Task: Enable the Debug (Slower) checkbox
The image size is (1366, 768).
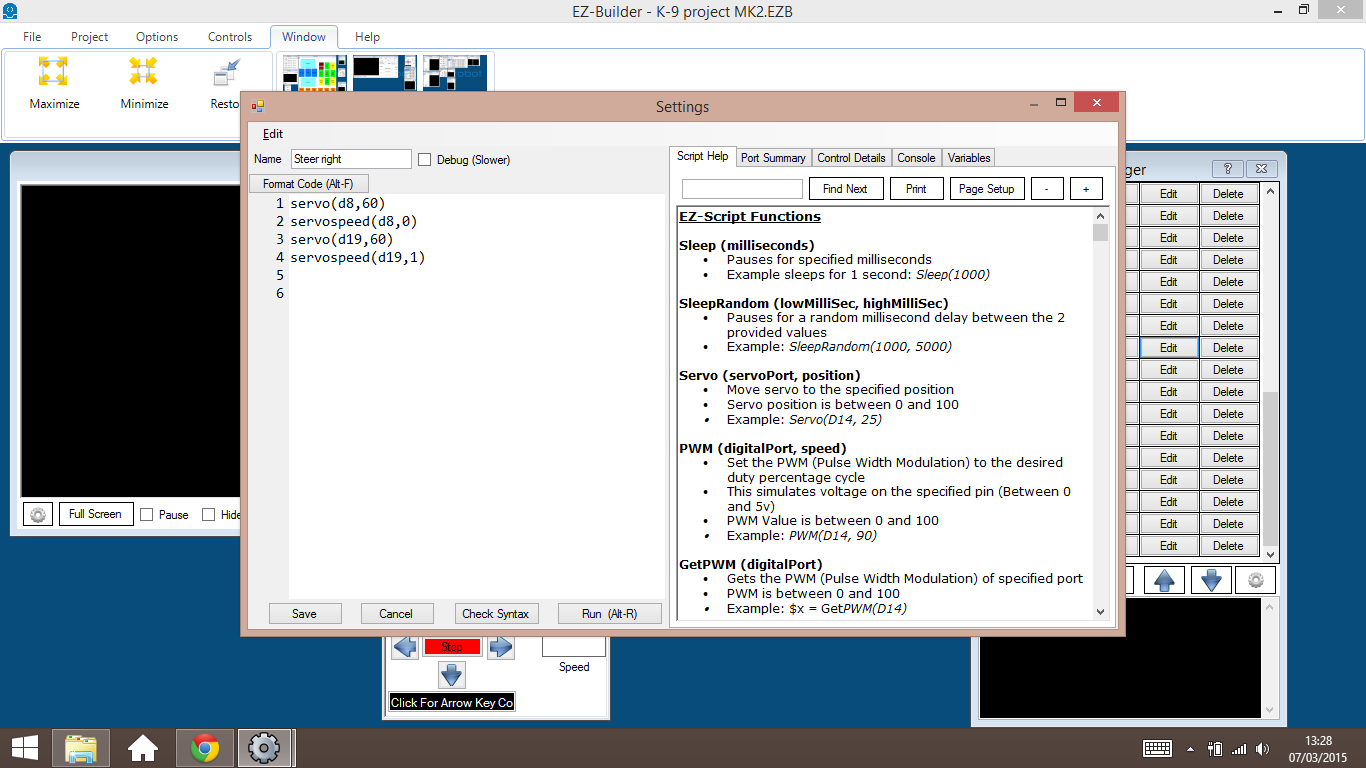Action: (x=424, y=159)
